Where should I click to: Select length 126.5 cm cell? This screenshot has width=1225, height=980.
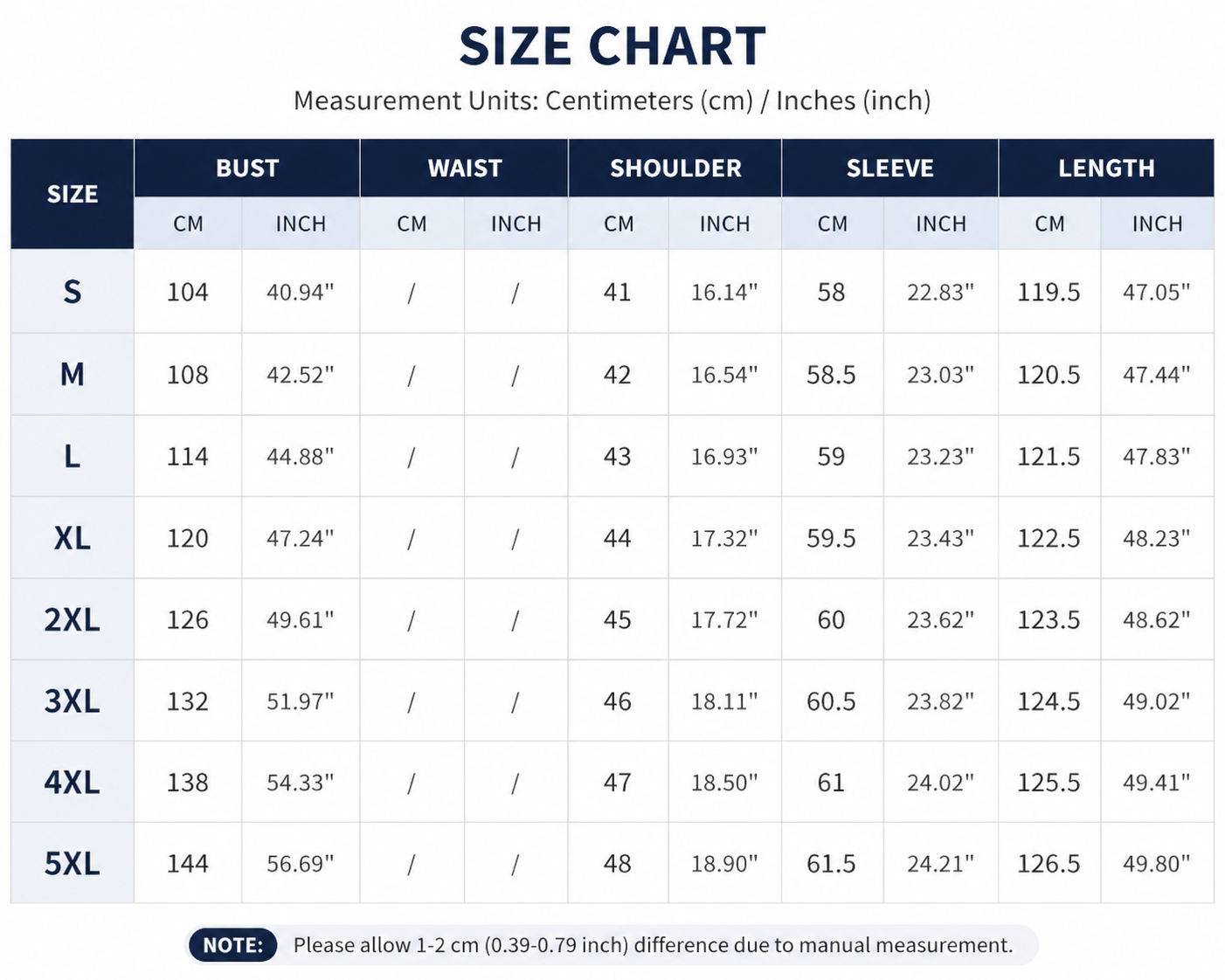coord(1049,863)
